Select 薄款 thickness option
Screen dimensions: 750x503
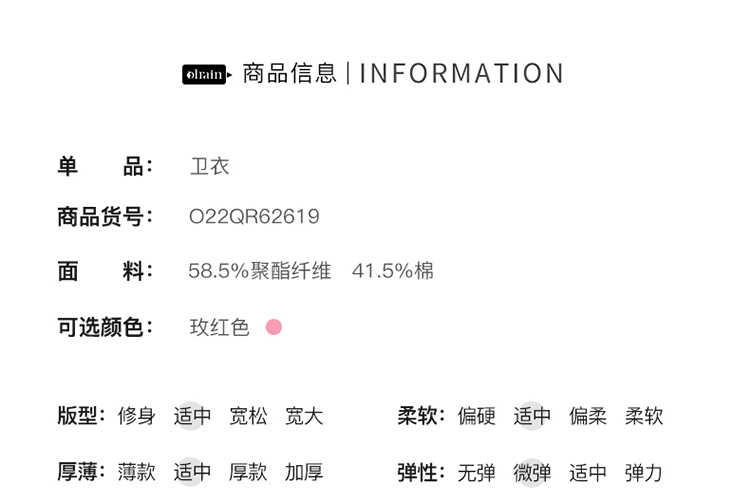(137, 472)
